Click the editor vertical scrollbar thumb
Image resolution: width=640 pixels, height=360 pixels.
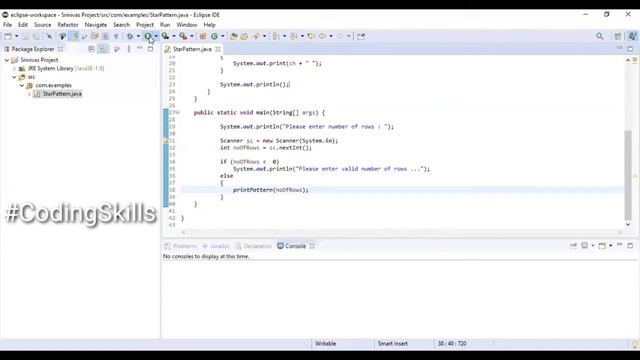(628, 176)
